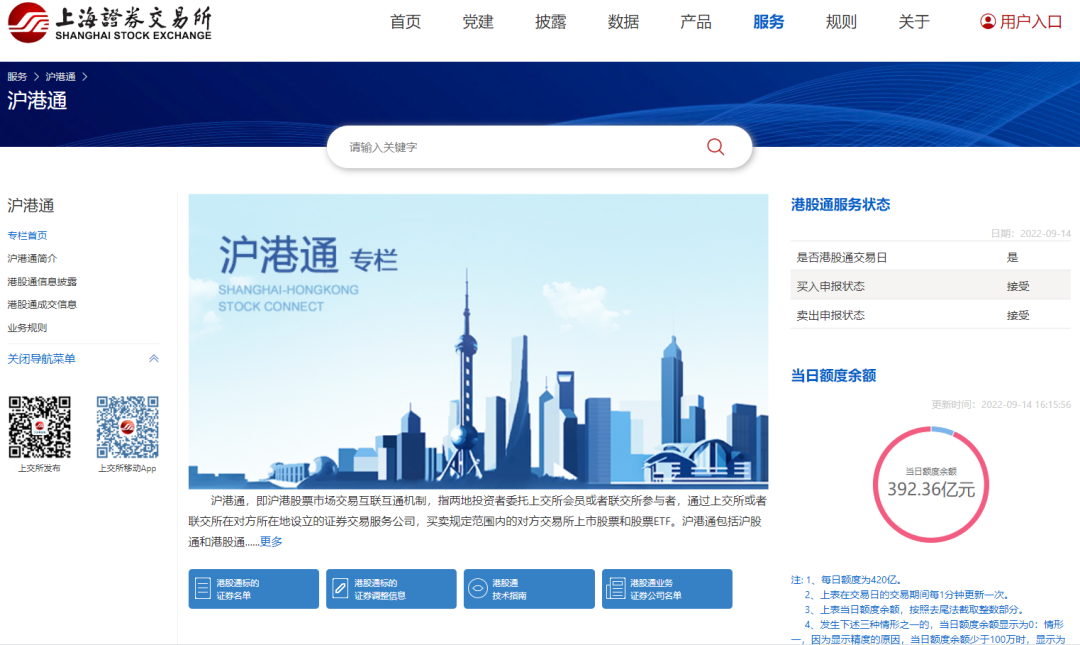This screenshot has width=1080, height=645.
Task: Click the user entry person icon
Action: (988, 22)
